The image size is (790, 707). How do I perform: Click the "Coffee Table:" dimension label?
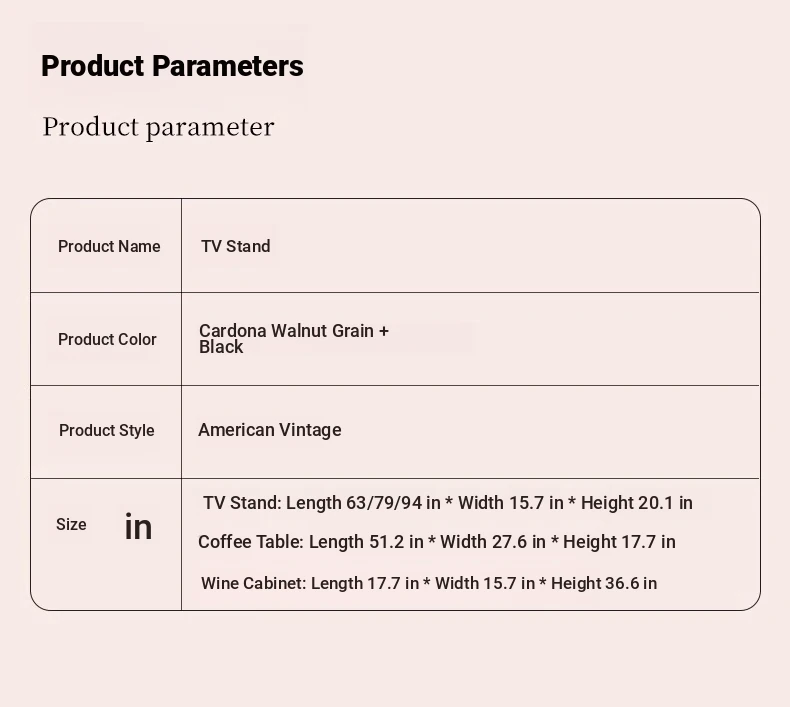(250, 542)
